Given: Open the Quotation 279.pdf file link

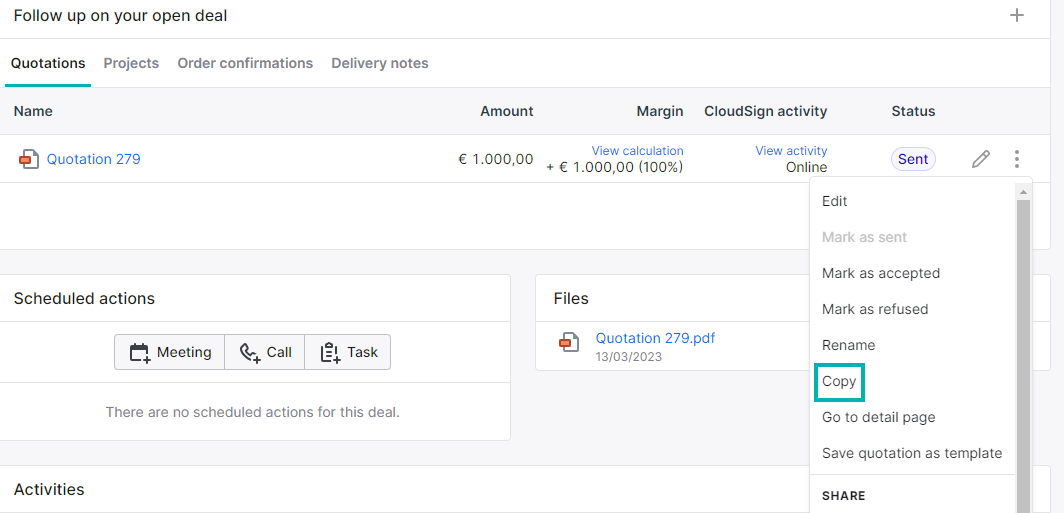Looking at the screenshot, I should tap(655, 338).
